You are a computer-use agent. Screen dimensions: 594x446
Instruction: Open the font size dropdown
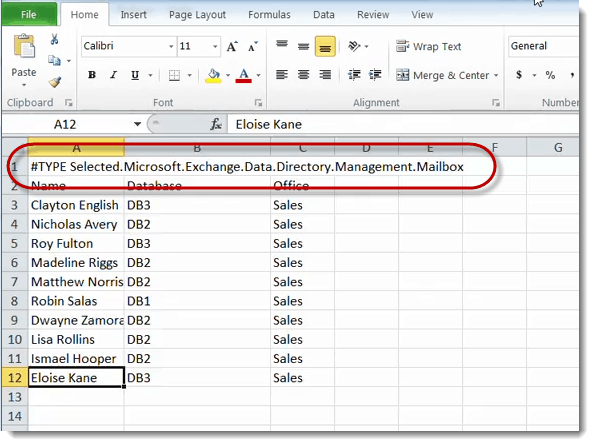coord(215,47)
